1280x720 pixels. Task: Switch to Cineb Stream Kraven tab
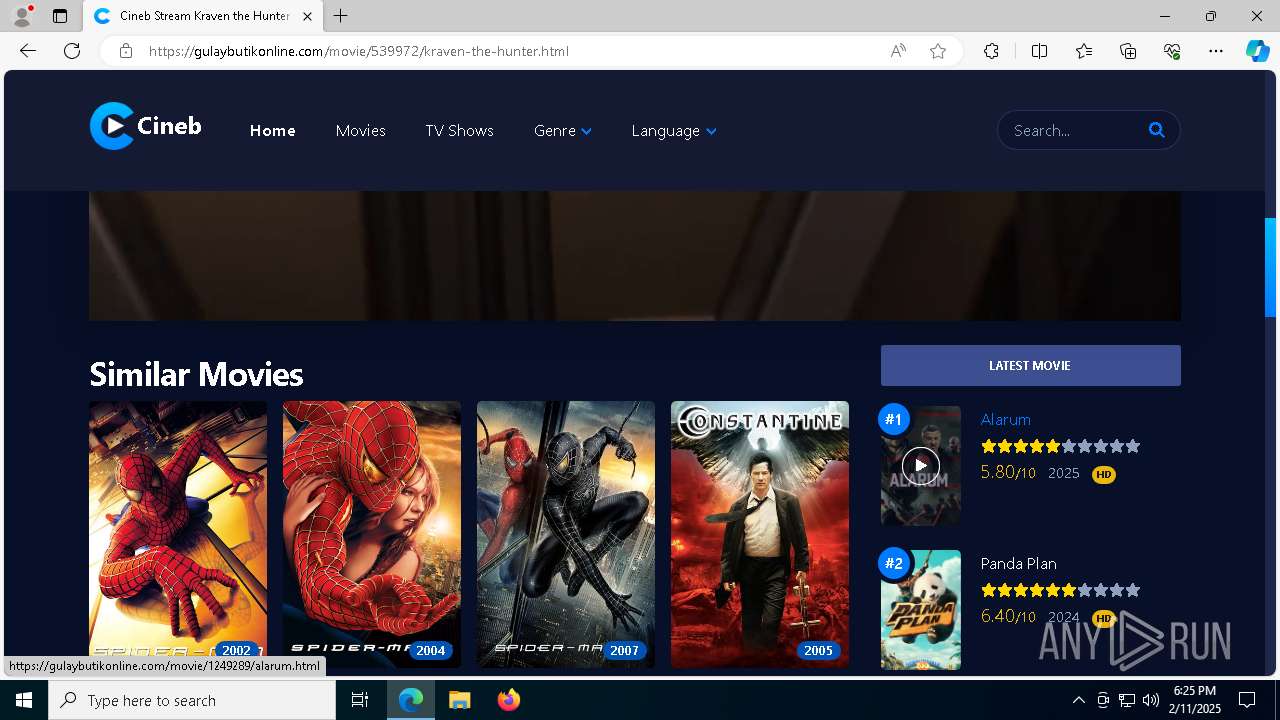pos(203,16)
